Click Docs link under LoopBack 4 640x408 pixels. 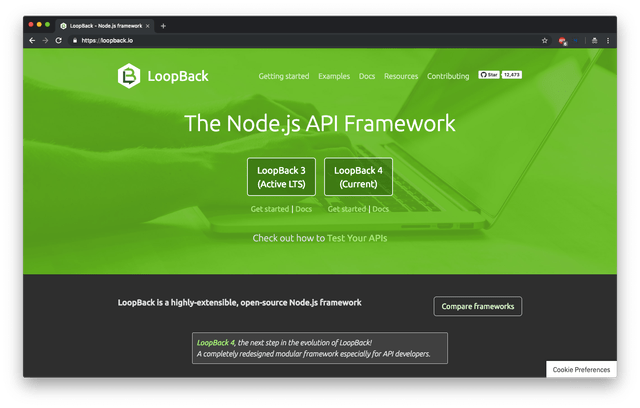(380, 209)
